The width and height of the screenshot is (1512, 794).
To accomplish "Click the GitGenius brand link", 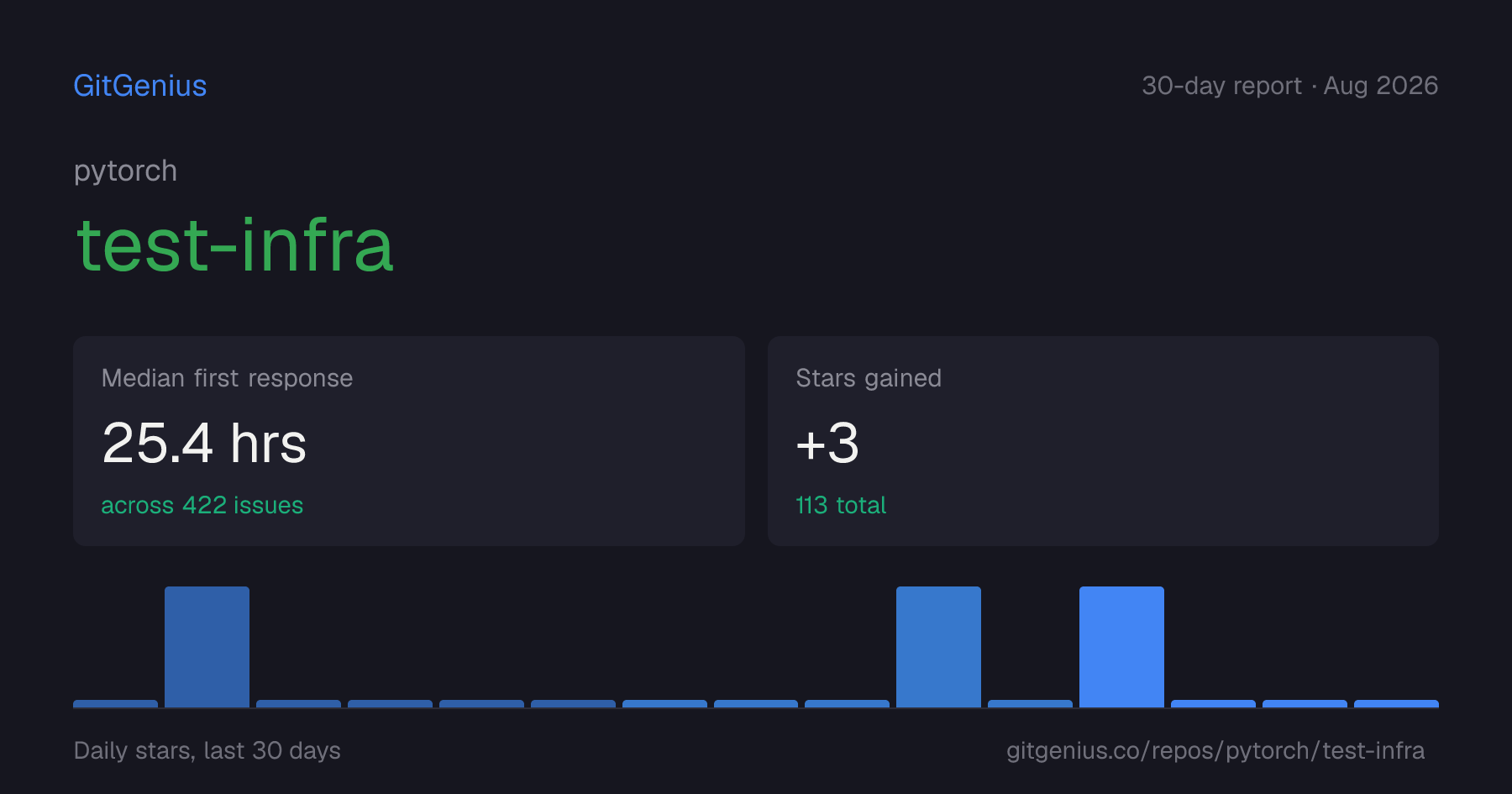I will pos(140,86).
